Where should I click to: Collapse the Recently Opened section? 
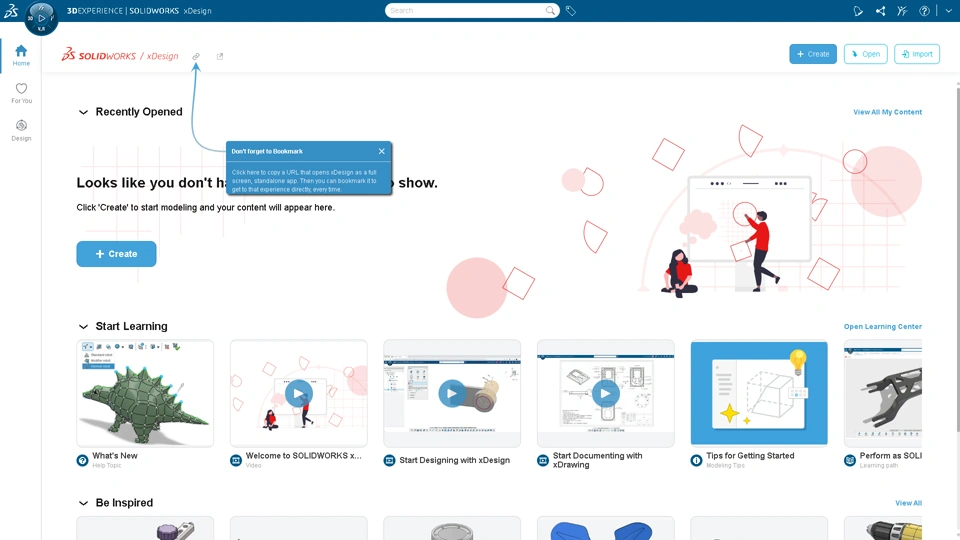click(83, 112)
